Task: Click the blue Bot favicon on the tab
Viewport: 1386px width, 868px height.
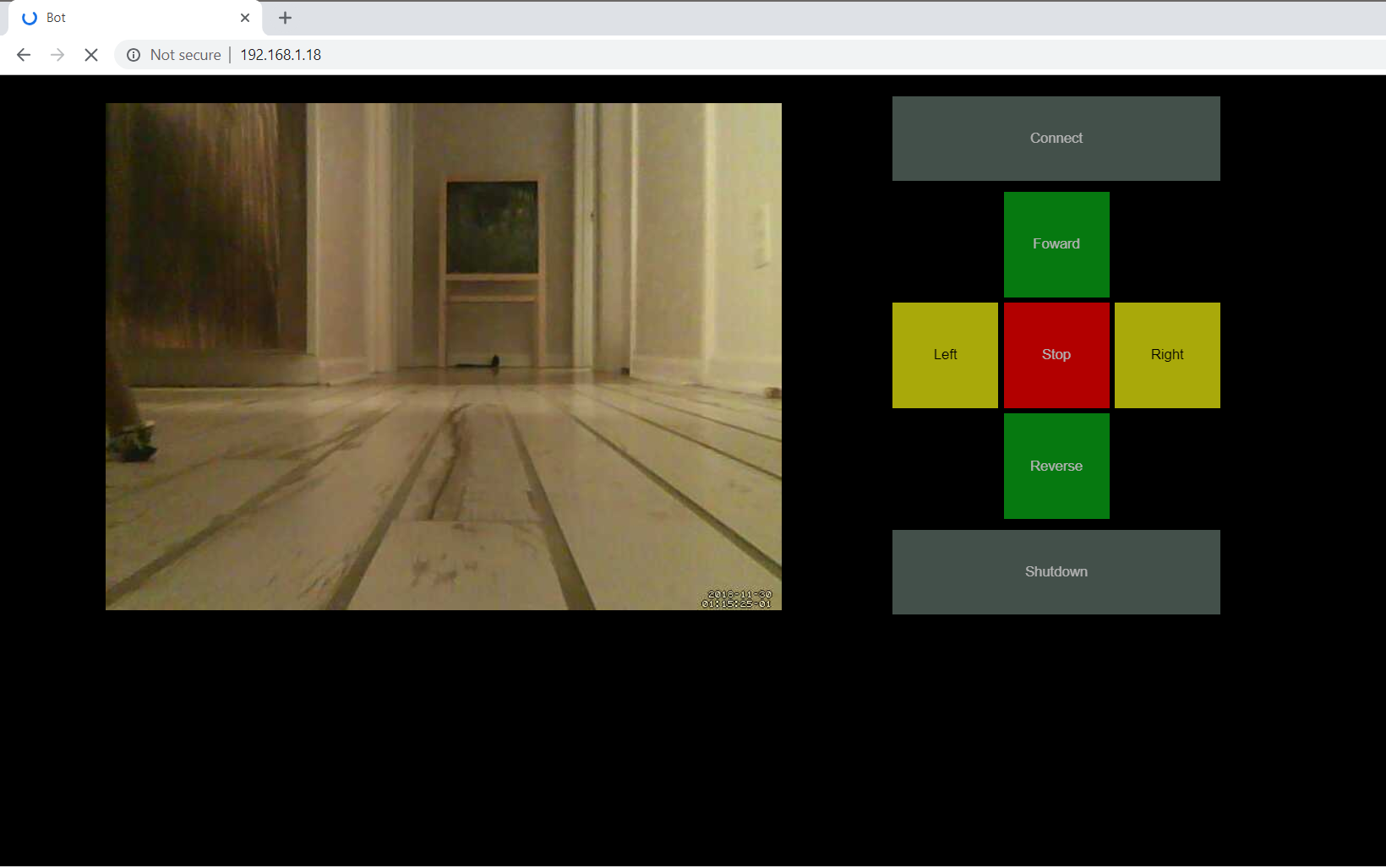Action: (30, 17)
